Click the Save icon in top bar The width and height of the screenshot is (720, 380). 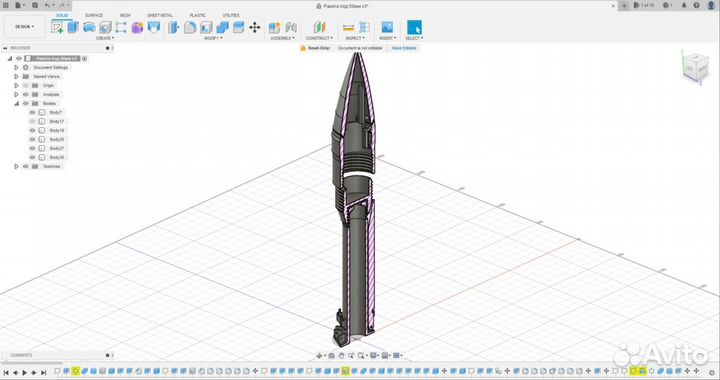[x=35, y=6]
